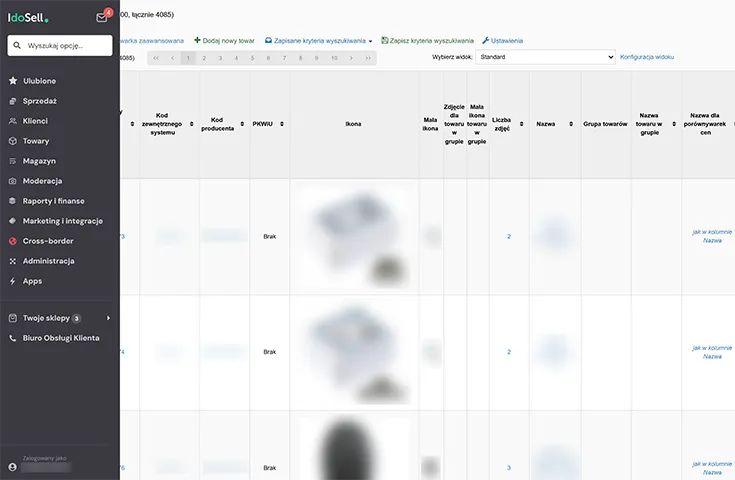Open Ulubione in the sidebar
735x480 pixels.
pyautogui.click(x=39, y=81)
